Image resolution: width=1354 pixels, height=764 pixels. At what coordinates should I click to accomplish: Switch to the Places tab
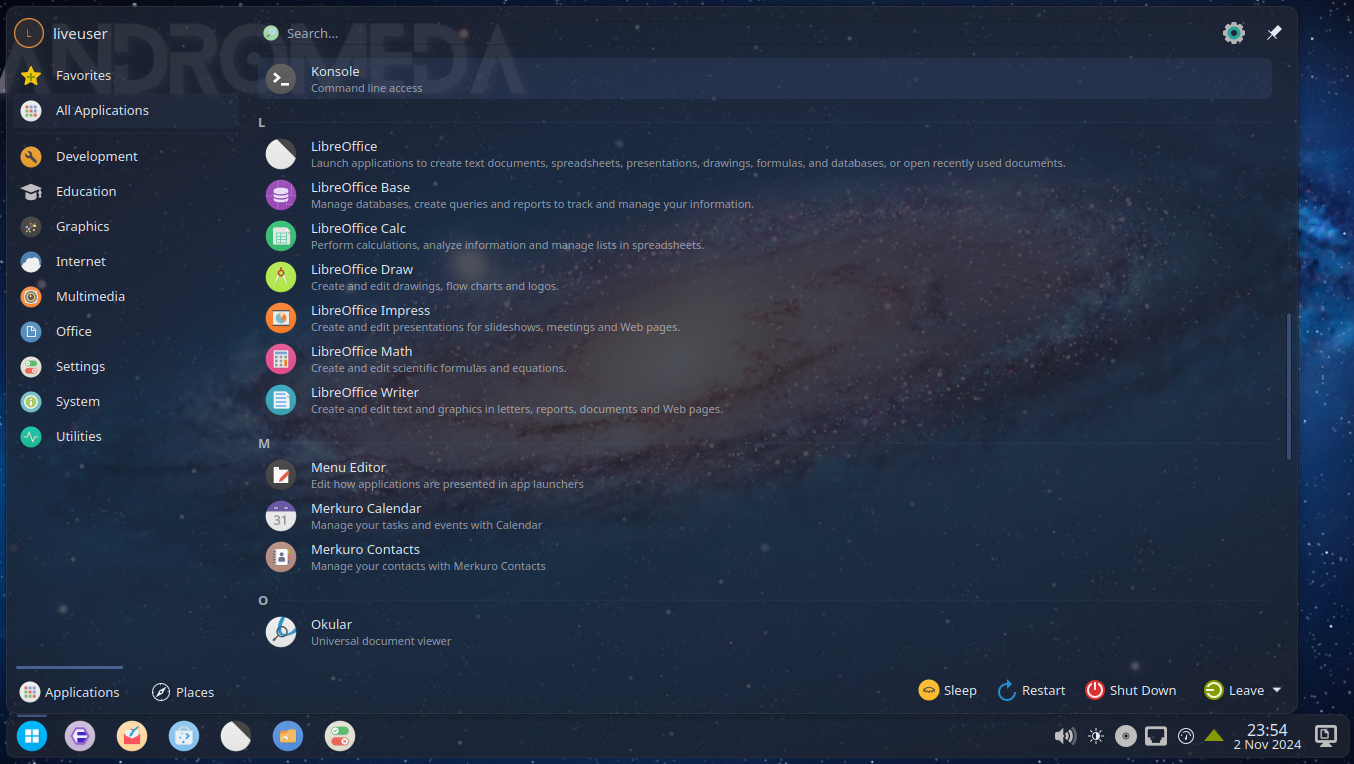click(183, 691)
